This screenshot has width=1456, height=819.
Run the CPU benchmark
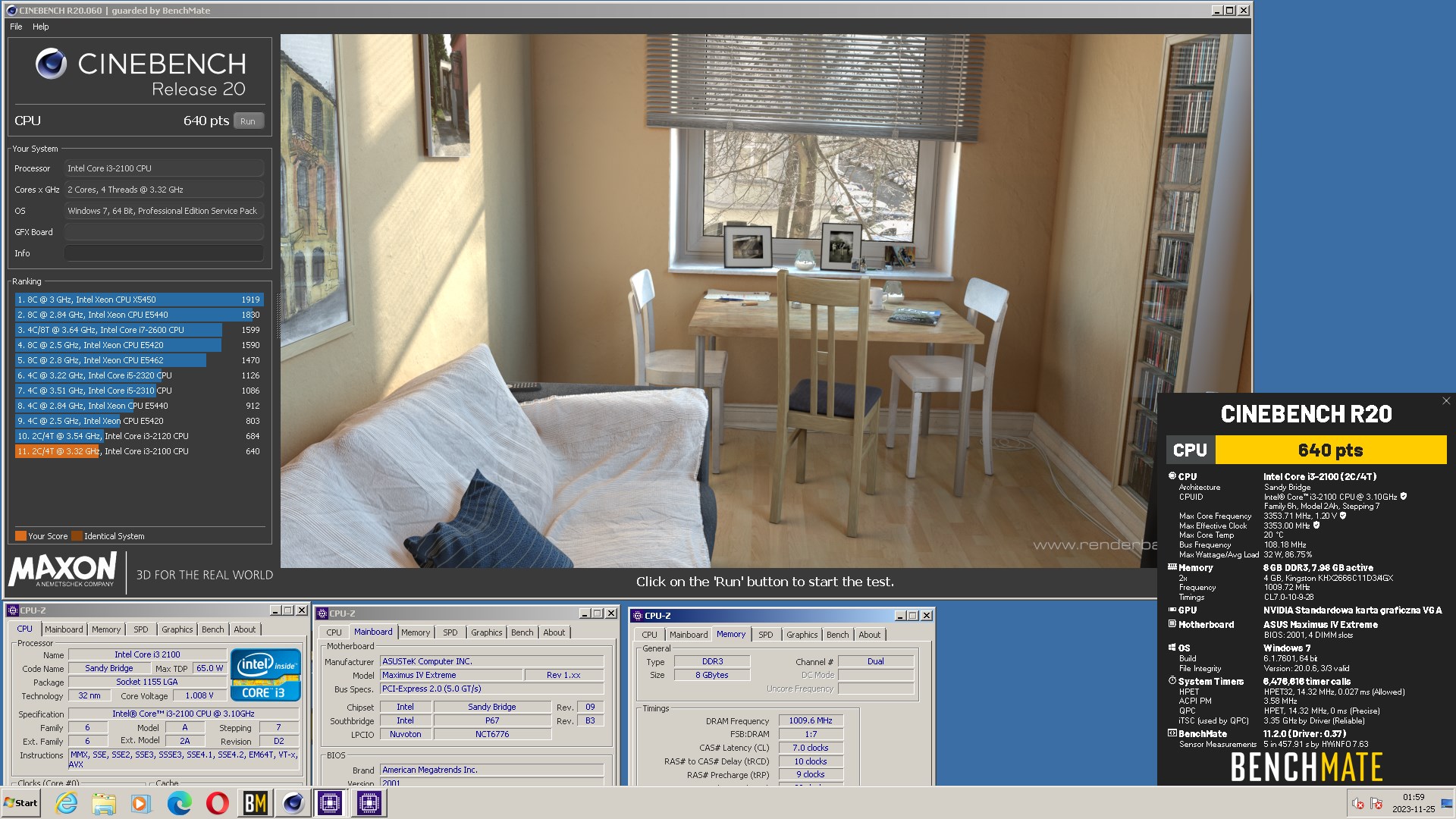coord(248,121)
